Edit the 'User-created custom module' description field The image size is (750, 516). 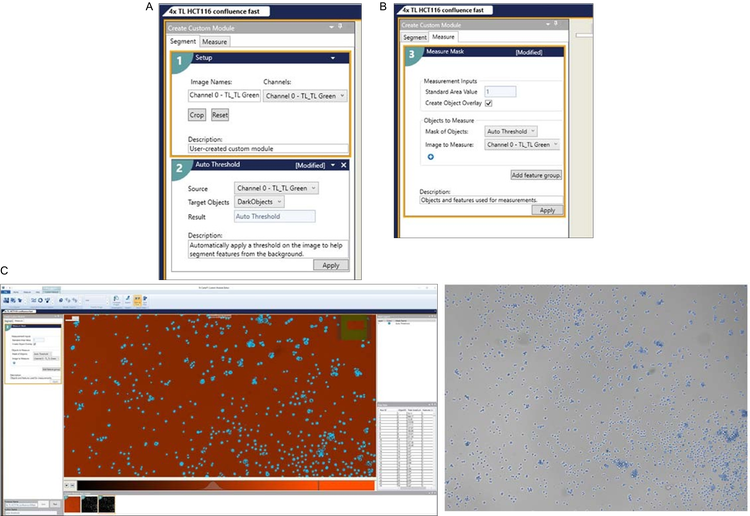coord(268,149)
